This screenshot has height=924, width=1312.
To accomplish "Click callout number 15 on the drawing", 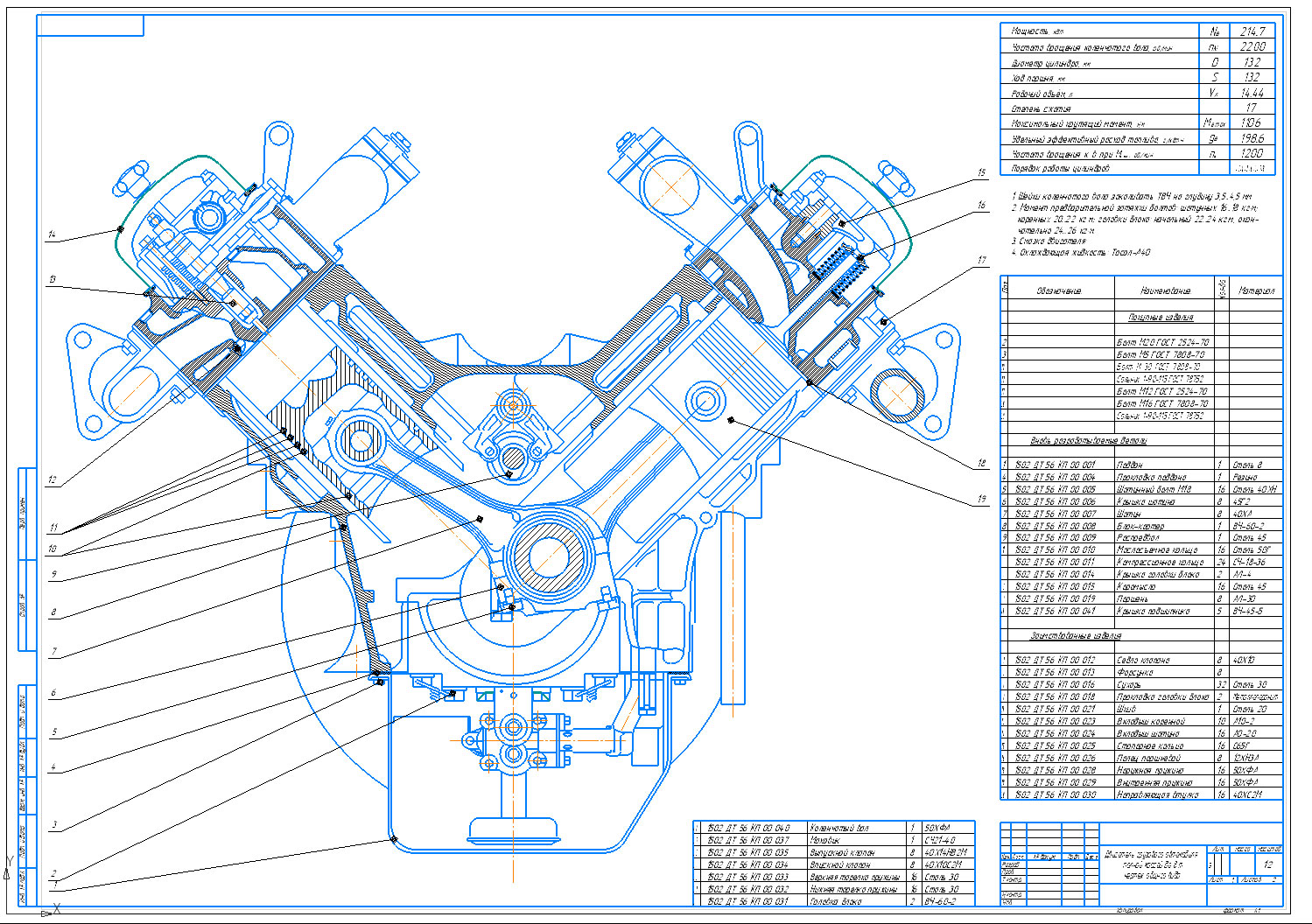I will 982,173.
